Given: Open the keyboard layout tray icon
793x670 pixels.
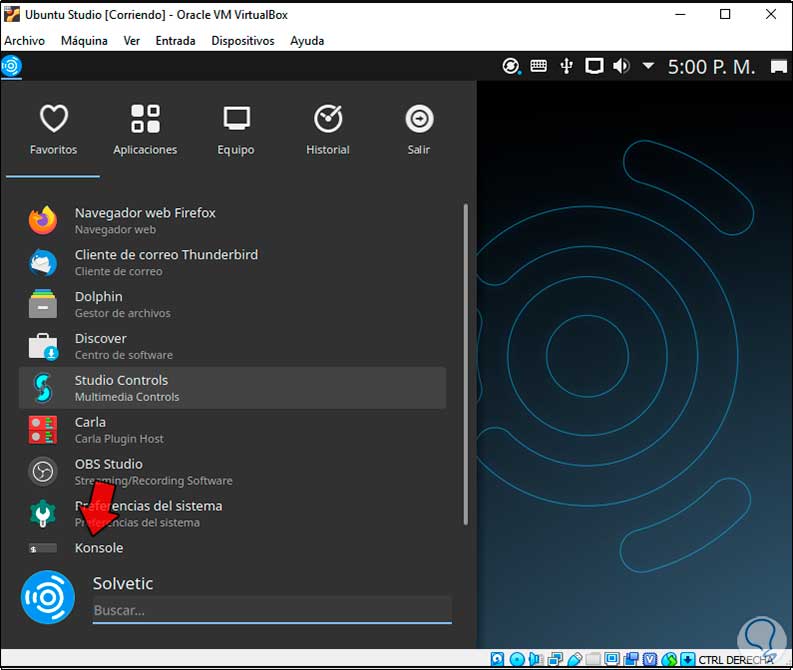Looking at the screenshot, I should (x=539, y=66).
